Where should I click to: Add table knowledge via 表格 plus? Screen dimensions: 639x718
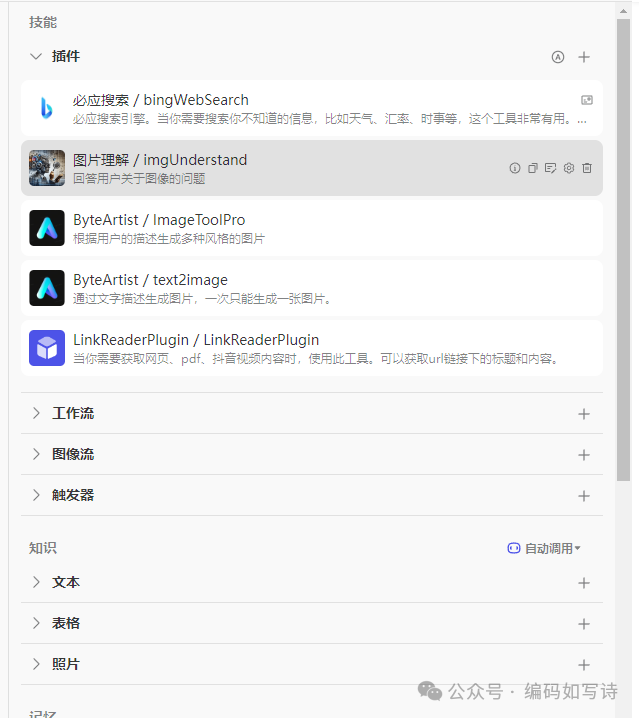pos(584,624)
